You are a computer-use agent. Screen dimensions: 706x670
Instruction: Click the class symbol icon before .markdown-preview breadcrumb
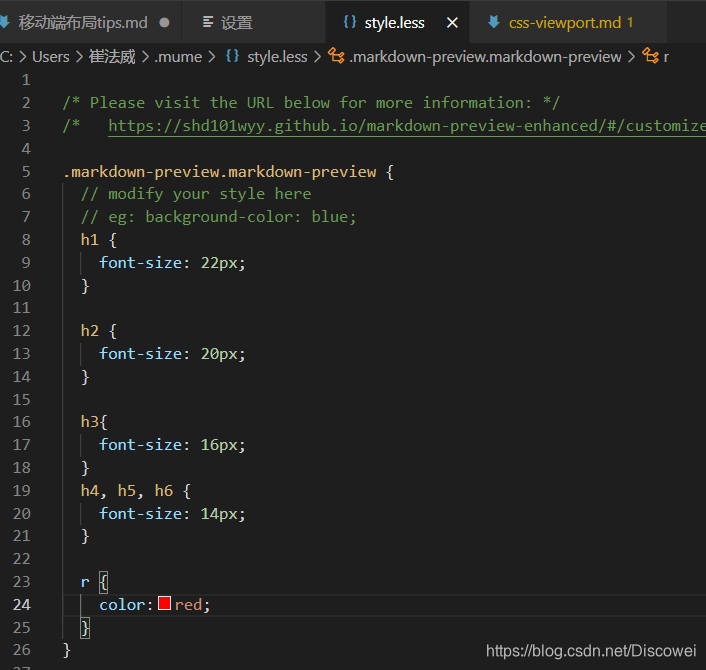point(336,56)
